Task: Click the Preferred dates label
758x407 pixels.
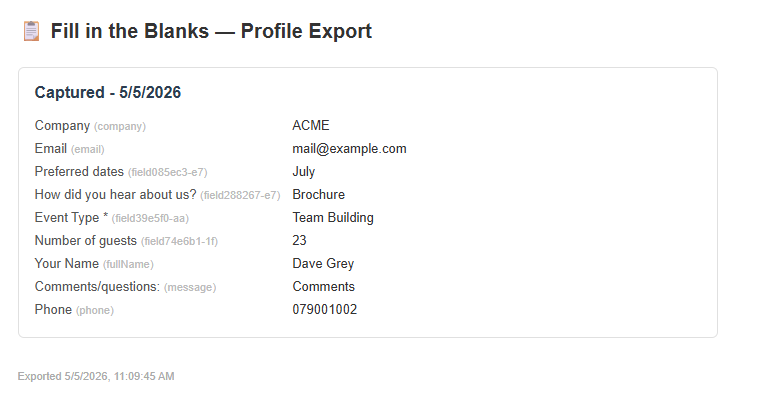Action: click(x=79, y=172)
